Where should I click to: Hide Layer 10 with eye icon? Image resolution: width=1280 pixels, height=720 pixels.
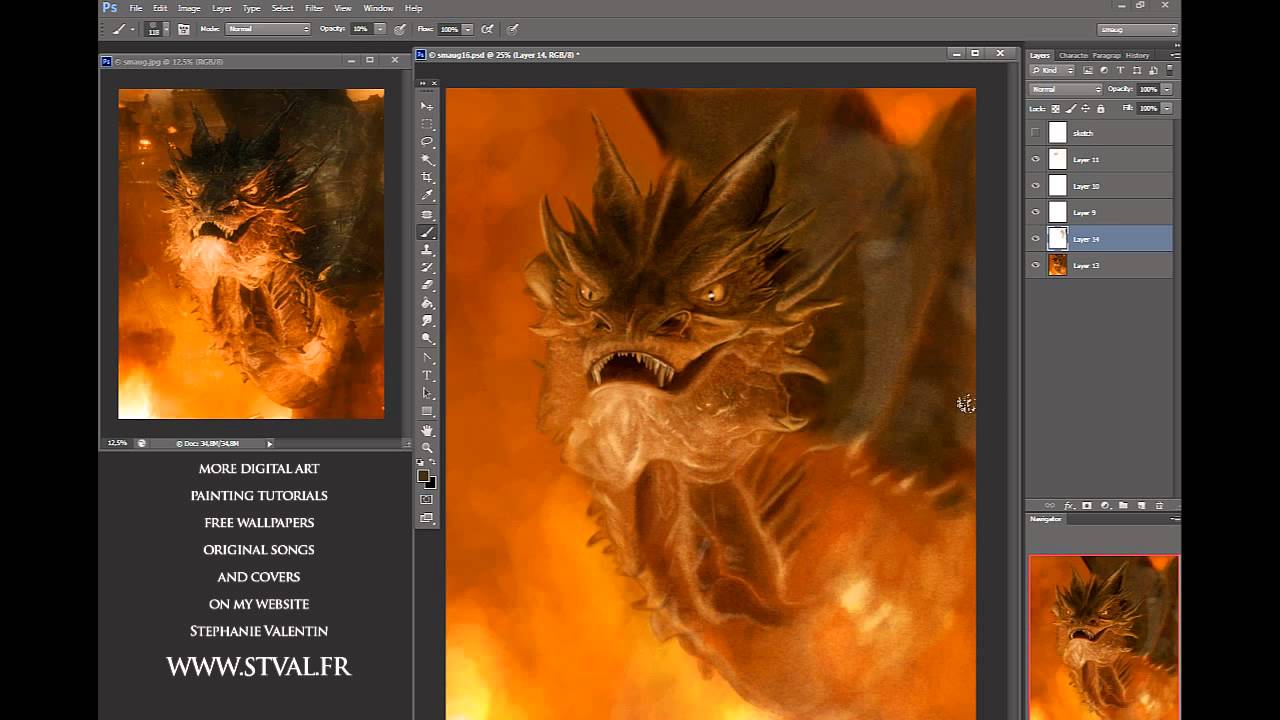(x=1035, y=186)
